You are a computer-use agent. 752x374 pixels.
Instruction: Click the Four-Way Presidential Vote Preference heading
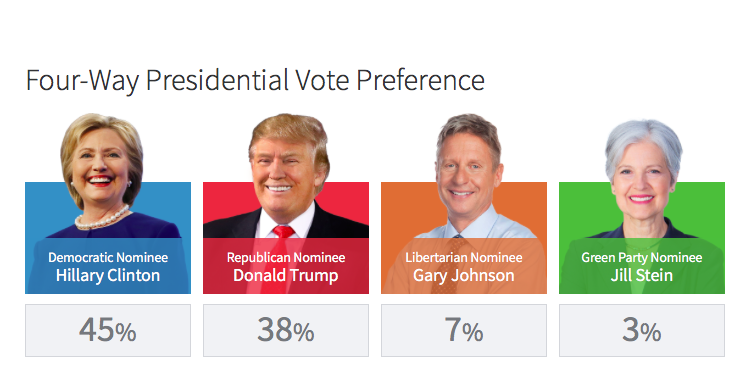coord(255,80)
